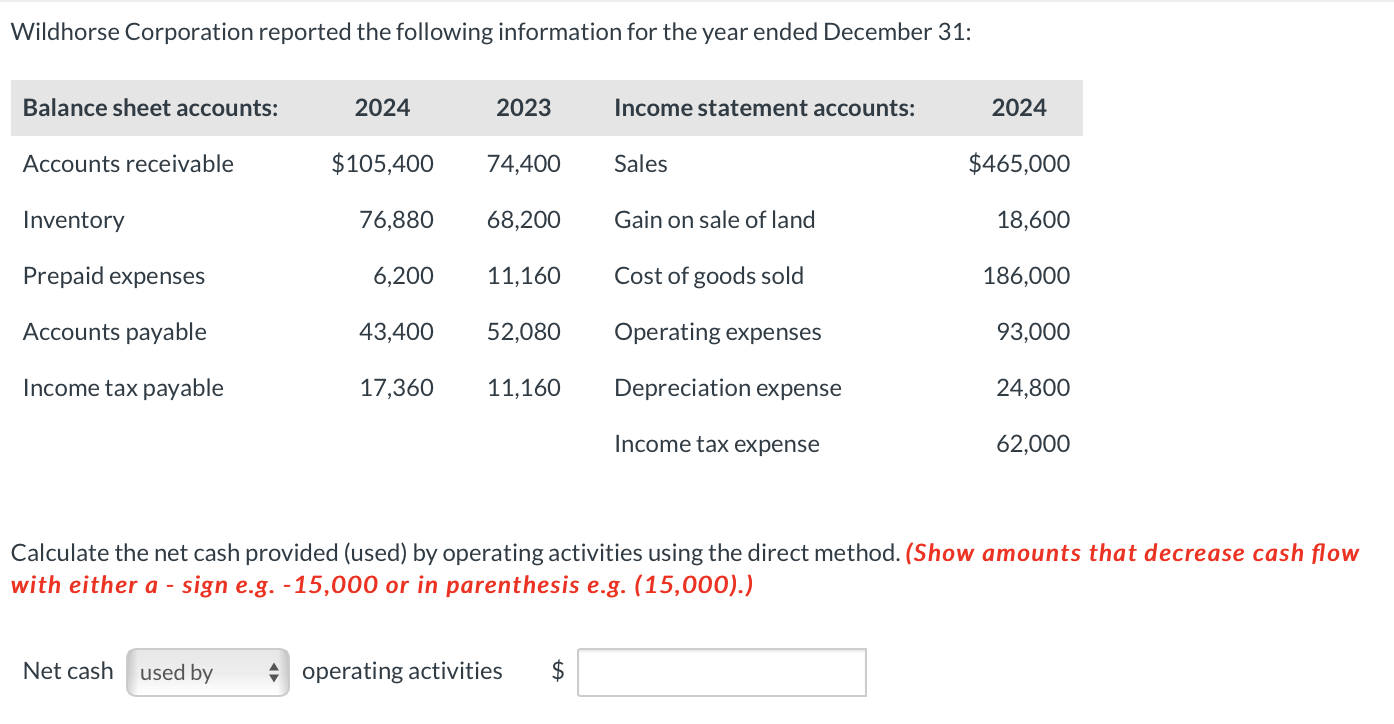The image size is (1394, 724).
Task: Click the operating activities dollar amount field
Action: tap(722, 672)
